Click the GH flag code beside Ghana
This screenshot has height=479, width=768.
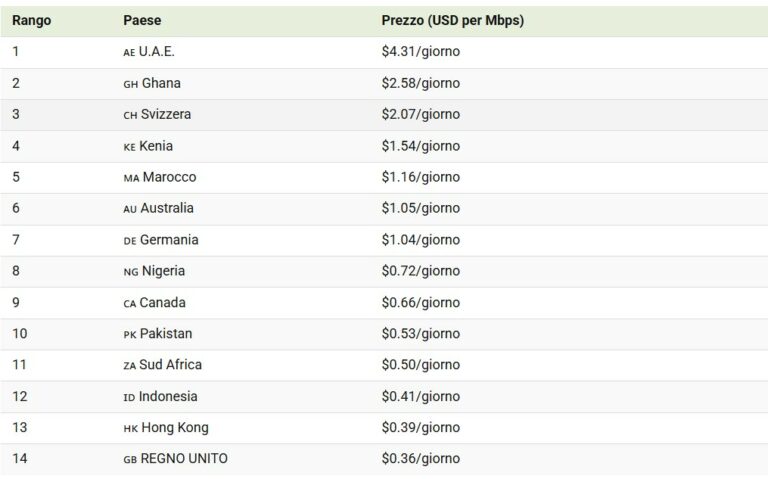tap(130, 84)
